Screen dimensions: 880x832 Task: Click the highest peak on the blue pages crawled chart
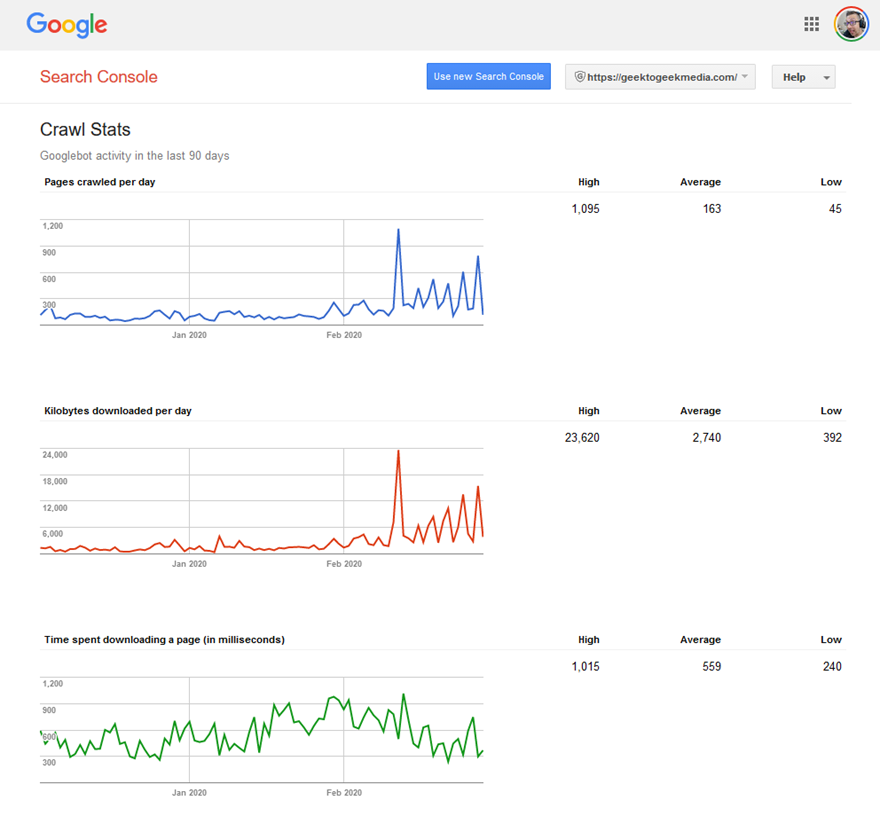click(398, 230)
